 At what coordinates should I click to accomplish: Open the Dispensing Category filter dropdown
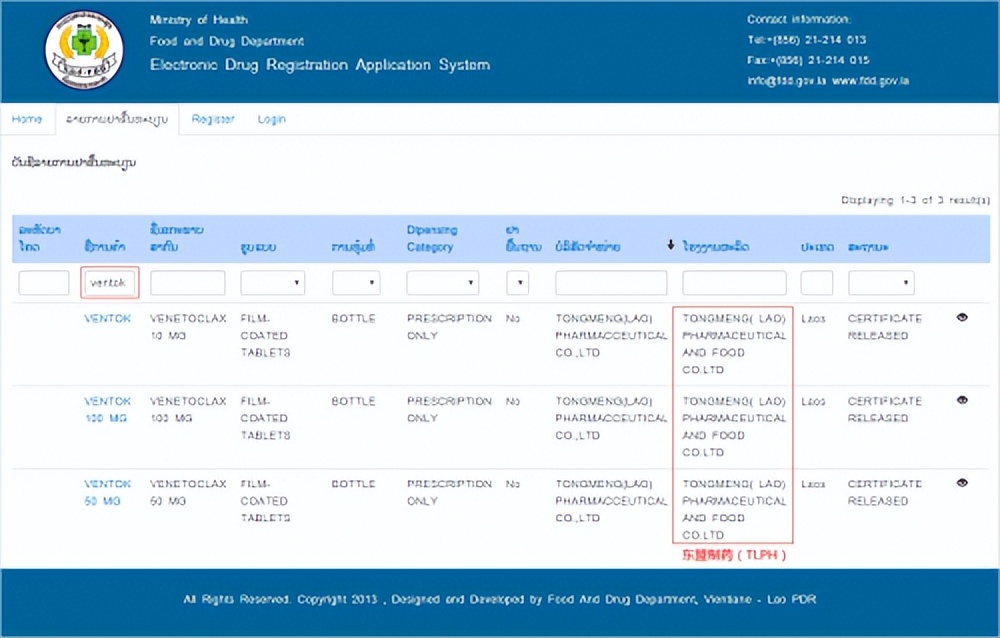(x=442, y=283)
